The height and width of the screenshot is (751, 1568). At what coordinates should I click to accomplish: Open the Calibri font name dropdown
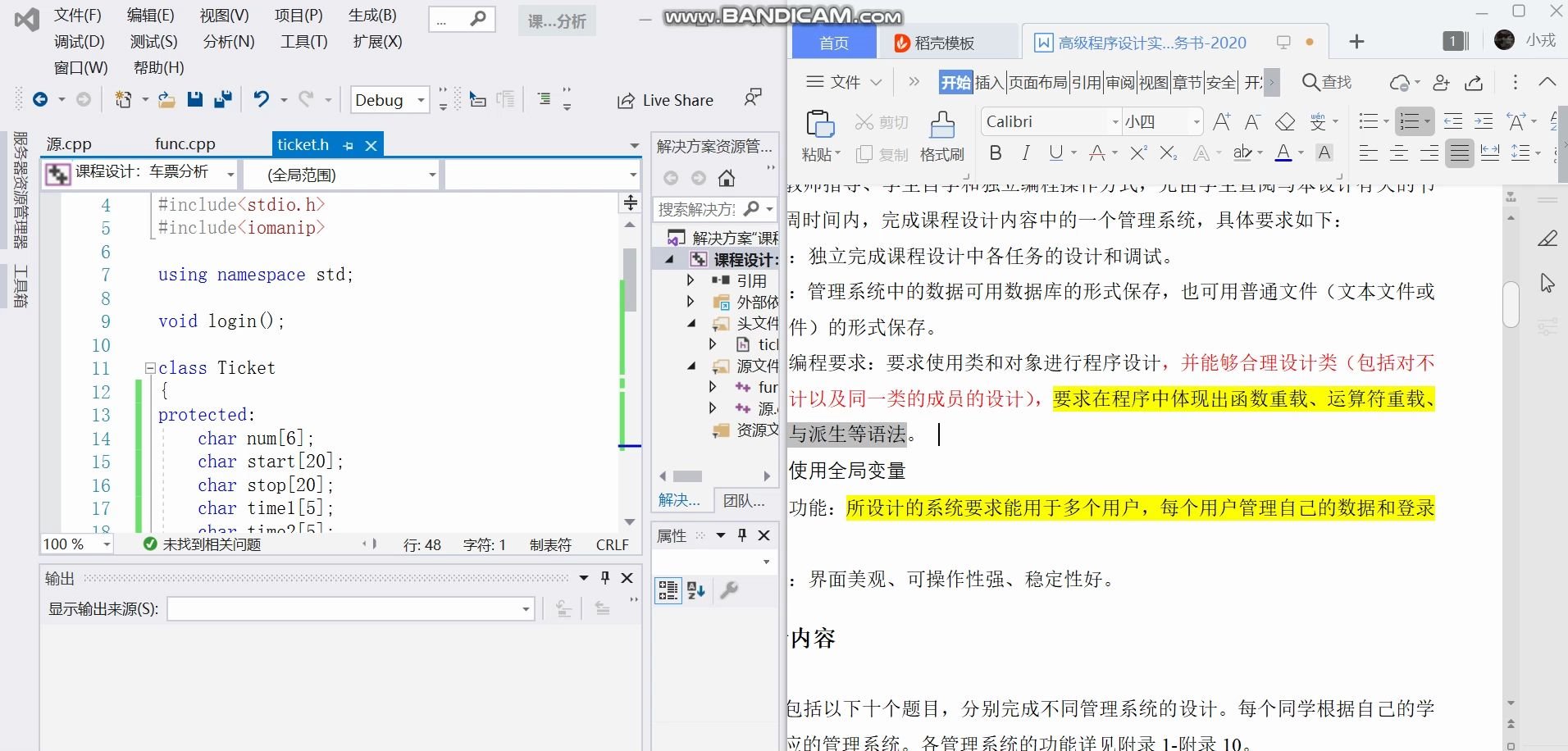tap(1114, 122)
